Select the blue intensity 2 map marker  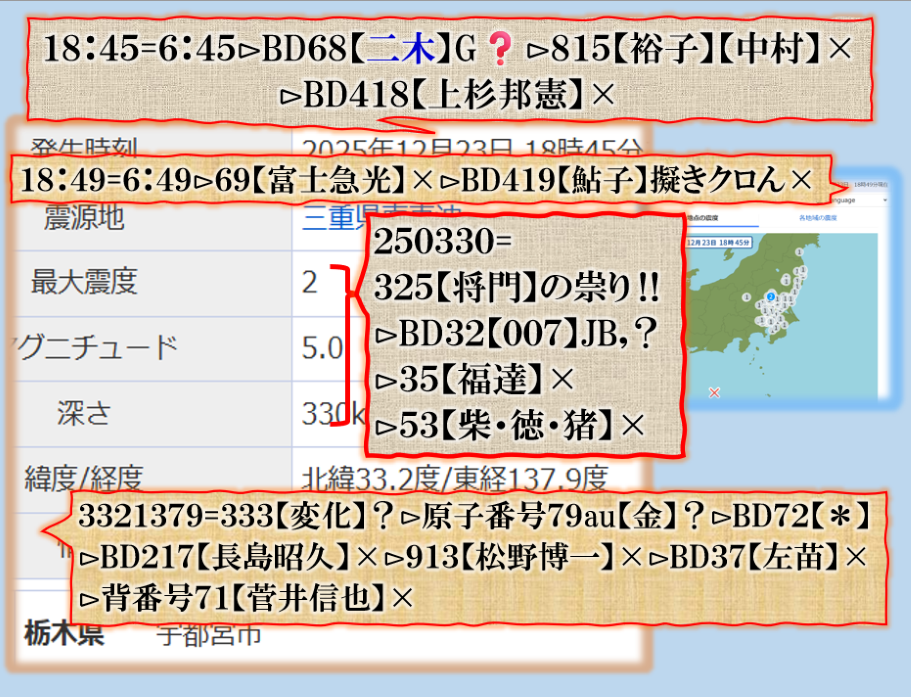(770, 296)
